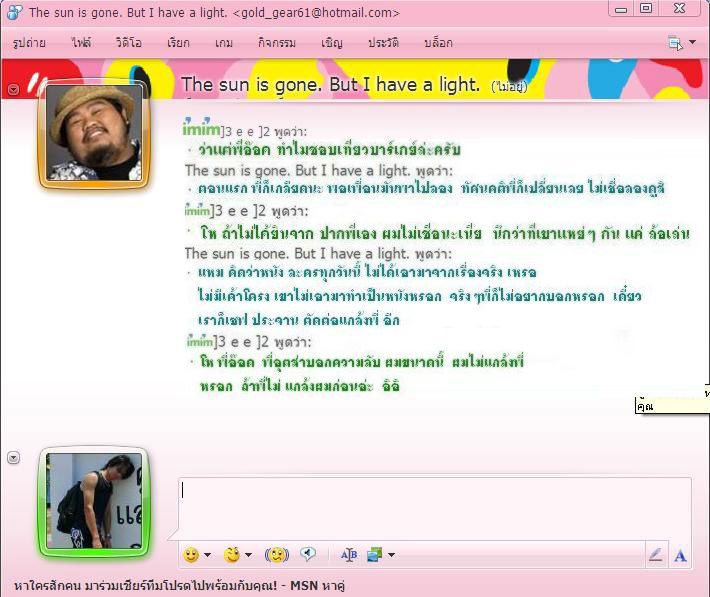Open the รูปถ่าย menu
710x597 pixels.
click(32, 43)
